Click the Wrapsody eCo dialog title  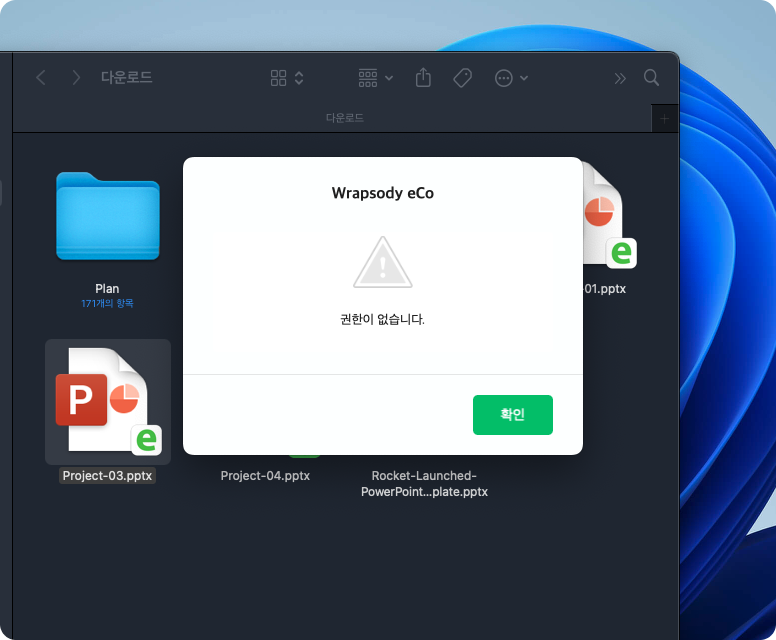[x=383, y=193]
